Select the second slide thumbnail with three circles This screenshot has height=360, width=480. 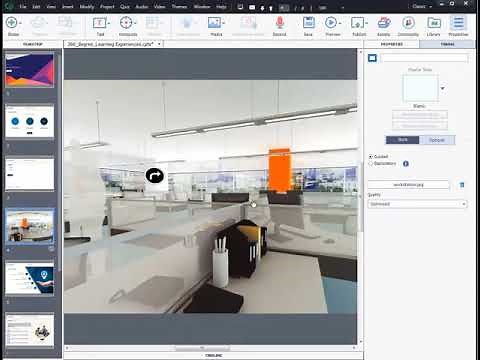30,121
